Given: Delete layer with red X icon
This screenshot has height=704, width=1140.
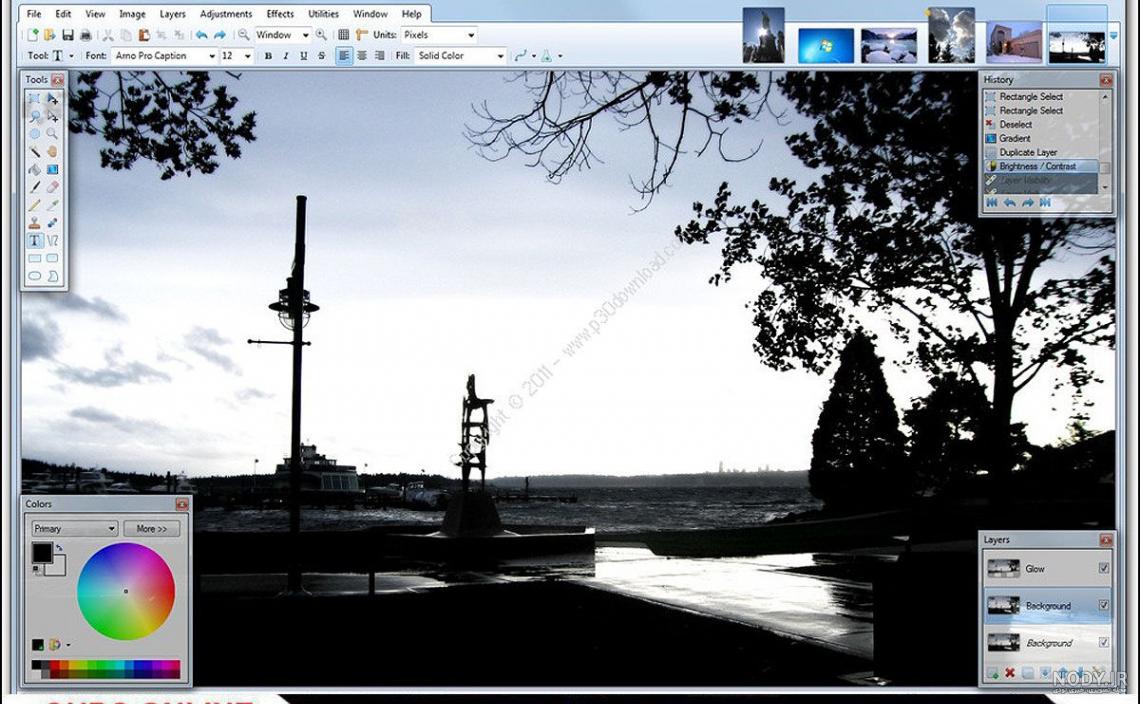Looking at the screenshot, I should coord(1010,673).
